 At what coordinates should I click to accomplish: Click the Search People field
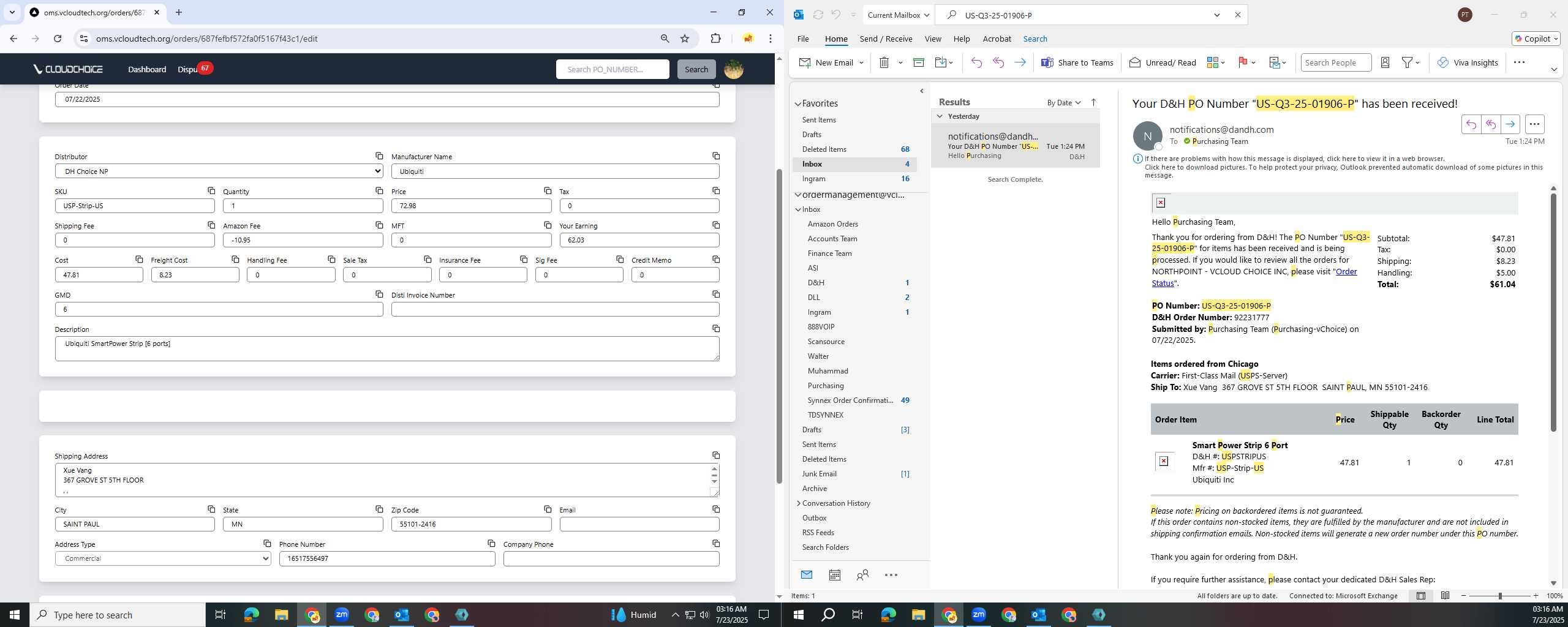pos(1335,62)
